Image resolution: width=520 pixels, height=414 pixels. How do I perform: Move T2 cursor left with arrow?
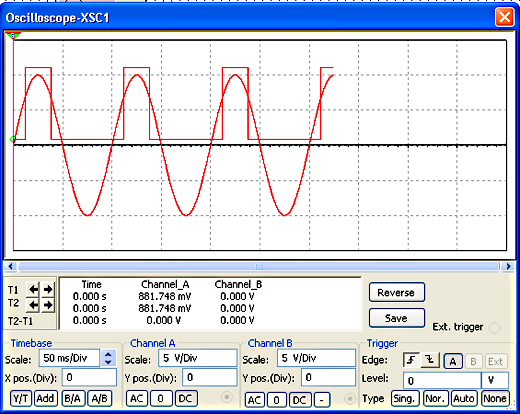coord(33,304)
